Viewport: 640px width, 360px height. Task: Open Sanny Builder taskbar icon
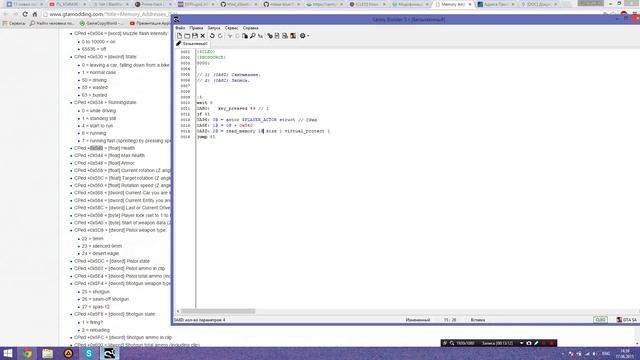pyautogui.click(x=109, y=353)
